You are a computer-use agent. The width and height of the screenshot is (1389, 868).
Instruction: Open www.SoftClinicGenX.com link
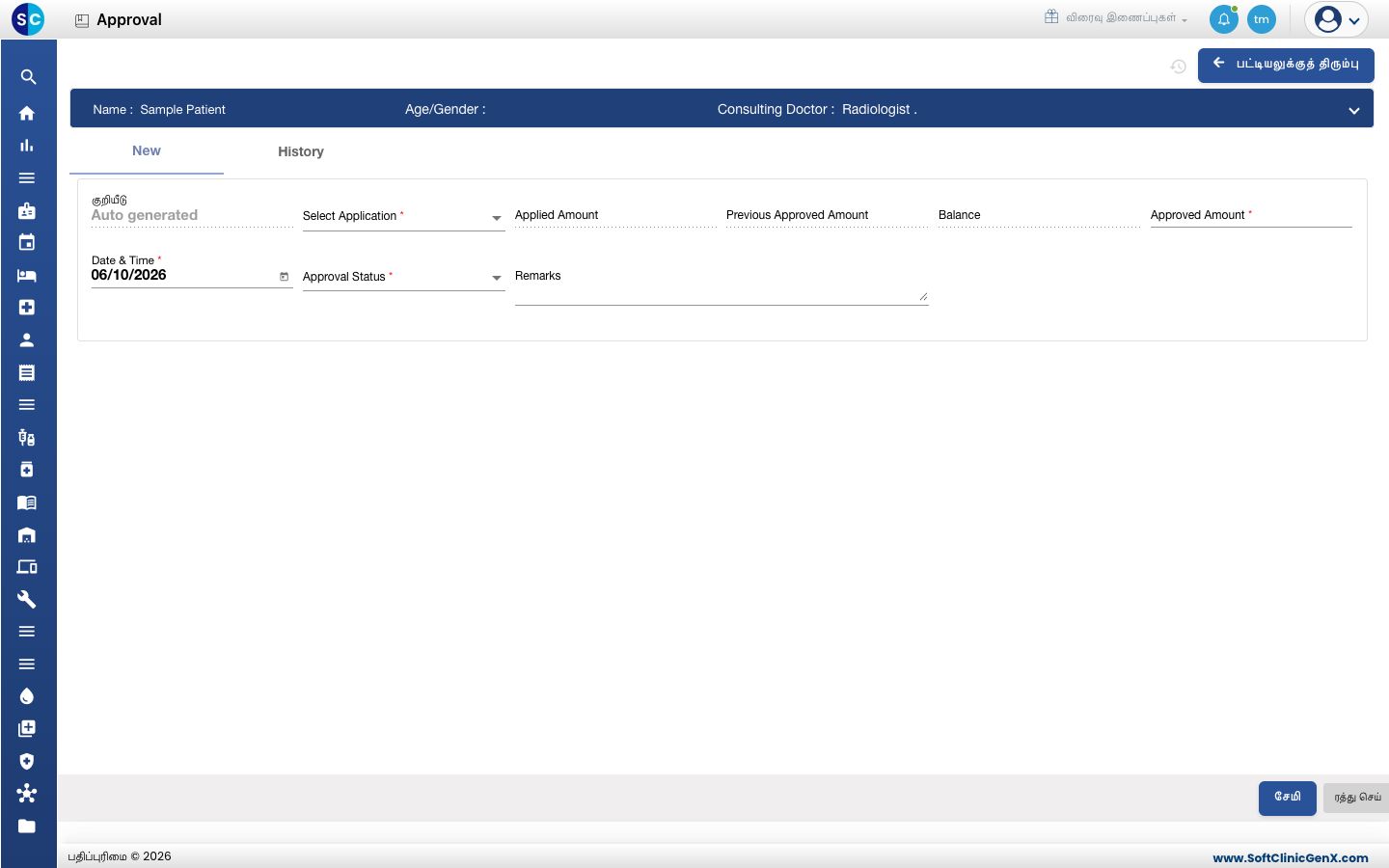pyautogui.click(x=1291, y=857)
